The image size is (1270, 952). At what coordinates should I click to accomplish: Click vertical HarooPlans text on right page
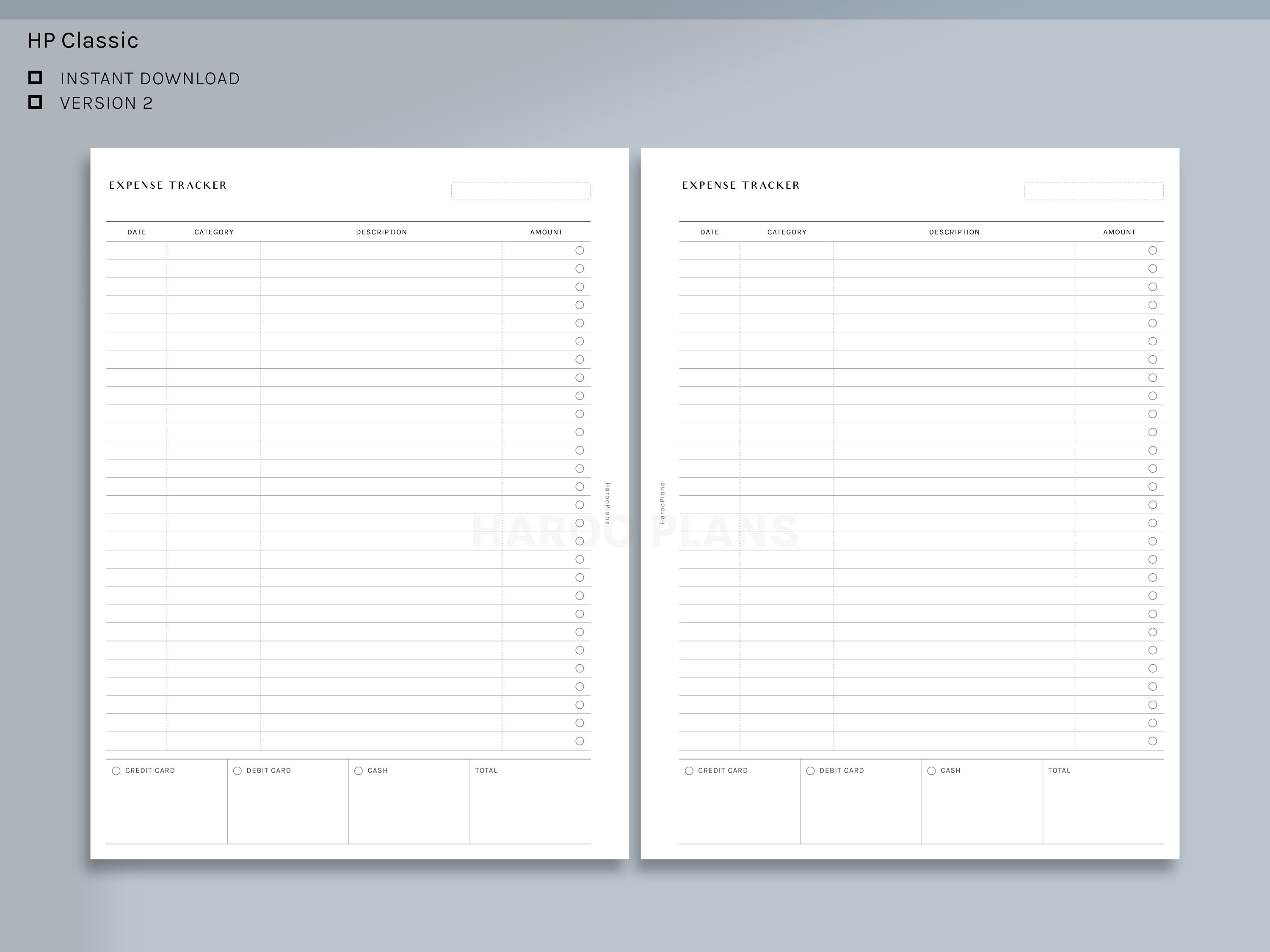click(662, 503)
